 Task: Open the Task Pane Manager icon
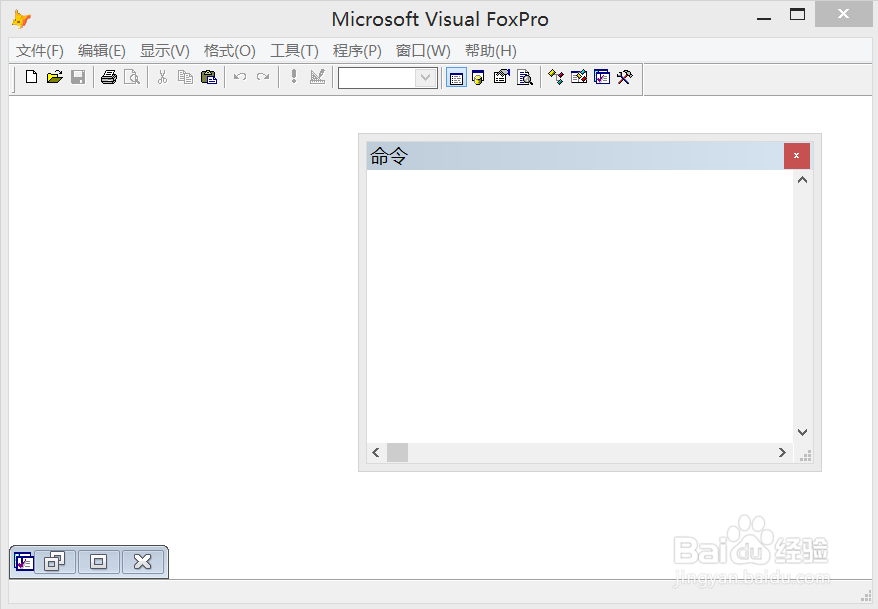pos(602,77)
